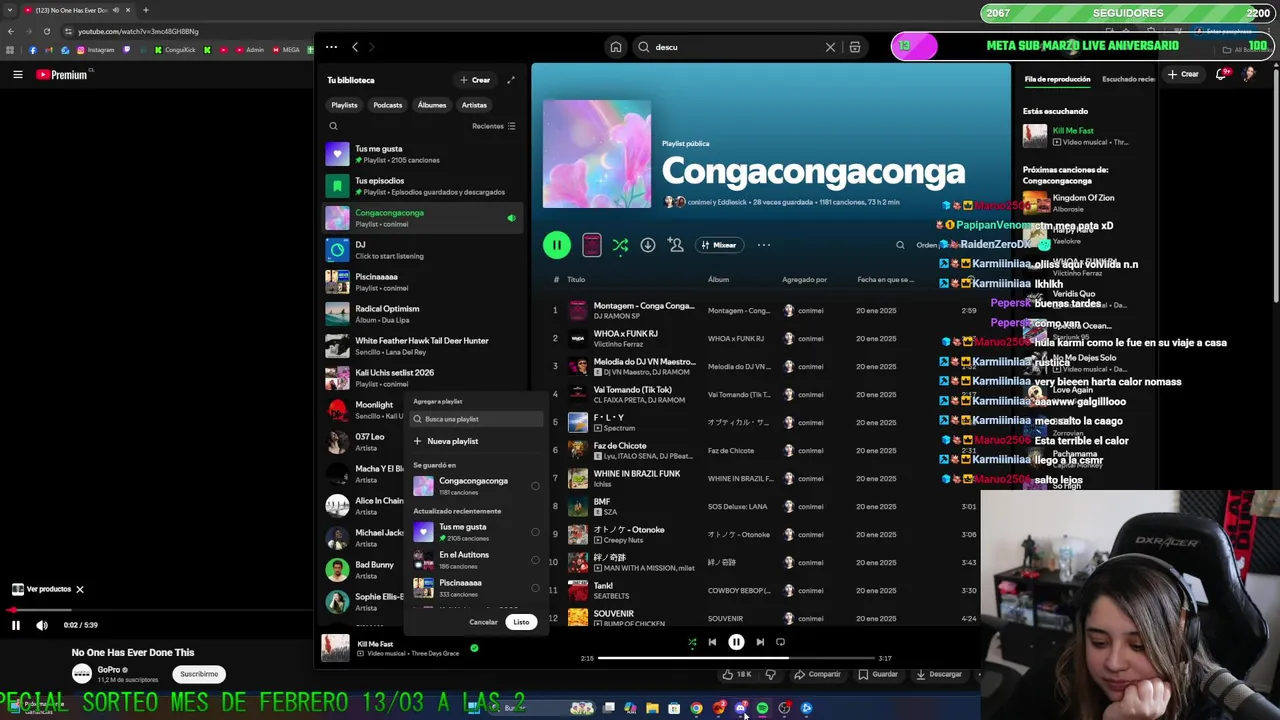Toggle the 'En el Autitons' circle in the popup
The image size is (1280, 720).
tap(535, 560)
